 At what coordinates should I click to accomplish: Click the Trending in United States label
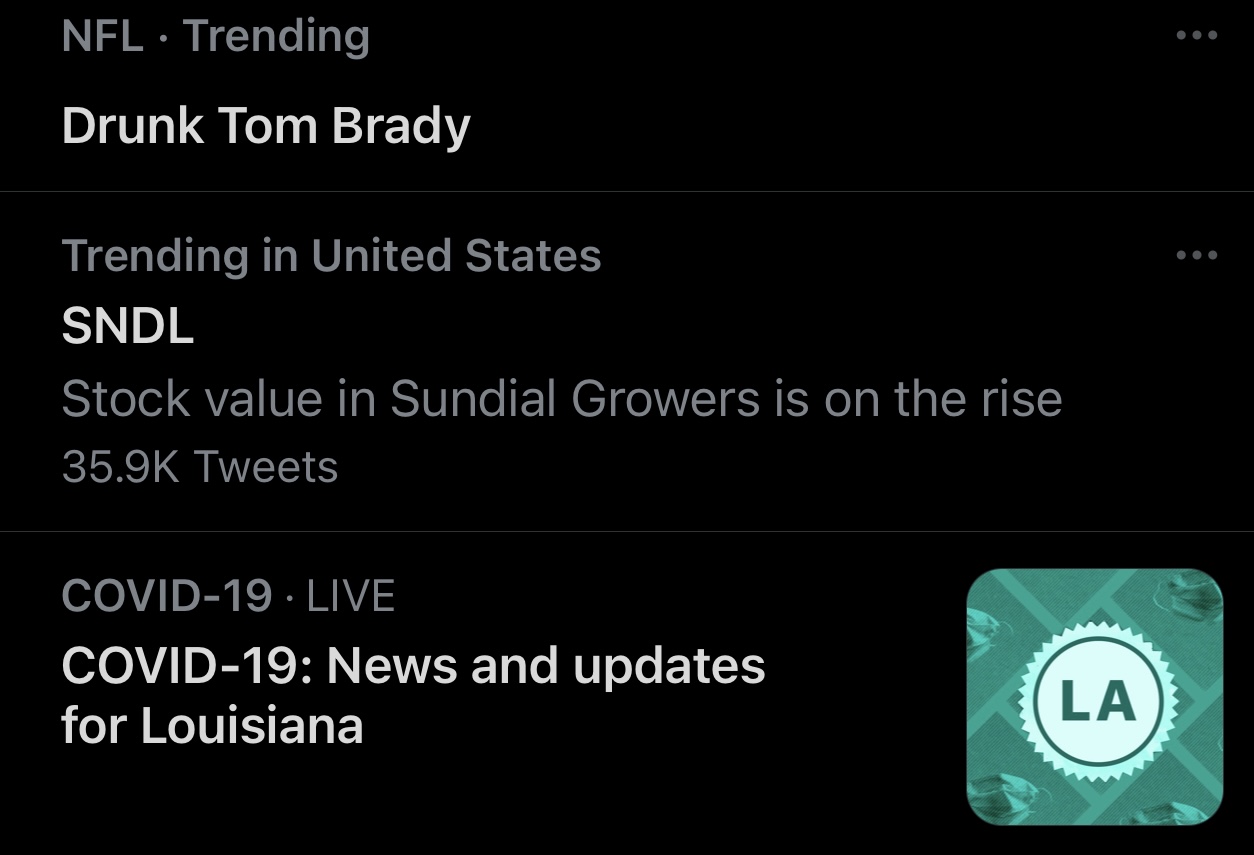click(x=331, y=256)
